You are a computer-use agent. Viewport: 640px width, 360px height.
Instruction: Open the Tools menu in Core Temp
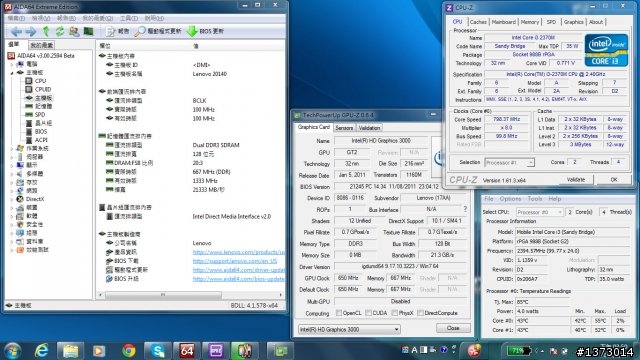[x=535, y=199]
